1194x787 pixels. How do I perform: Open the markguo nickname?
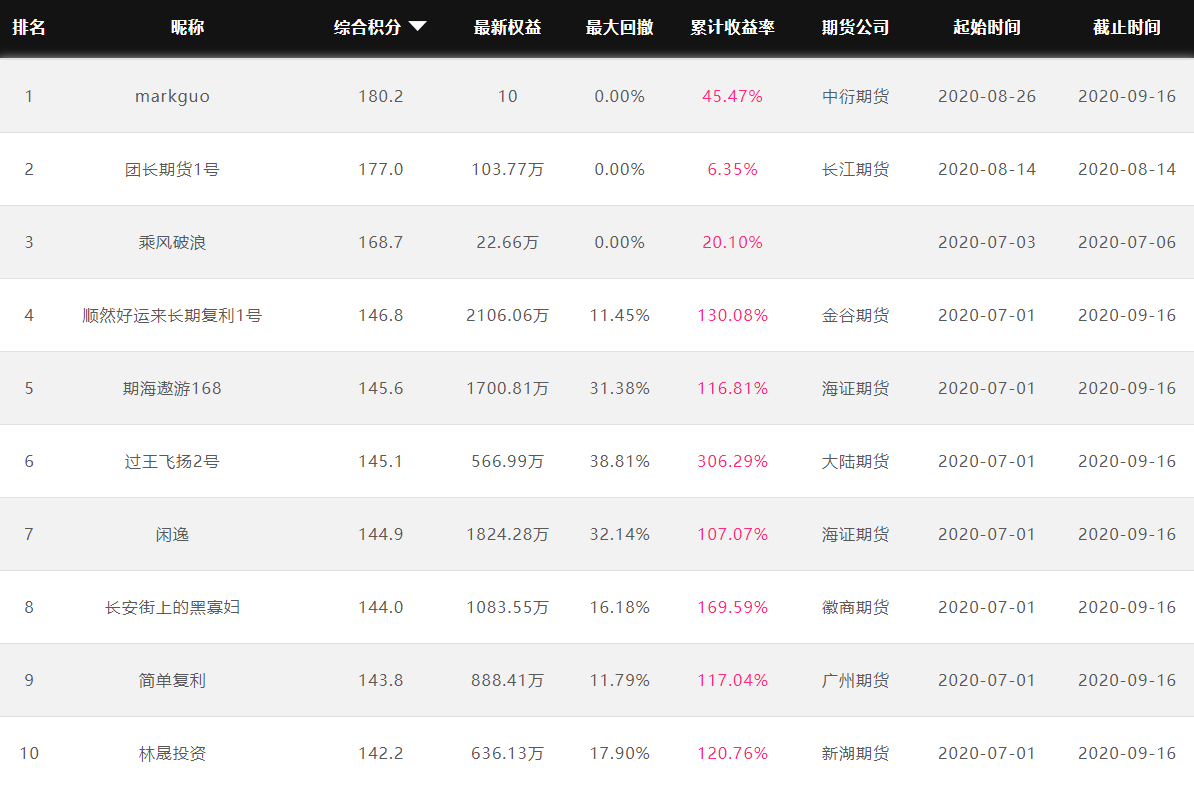[x=172, y=97]
